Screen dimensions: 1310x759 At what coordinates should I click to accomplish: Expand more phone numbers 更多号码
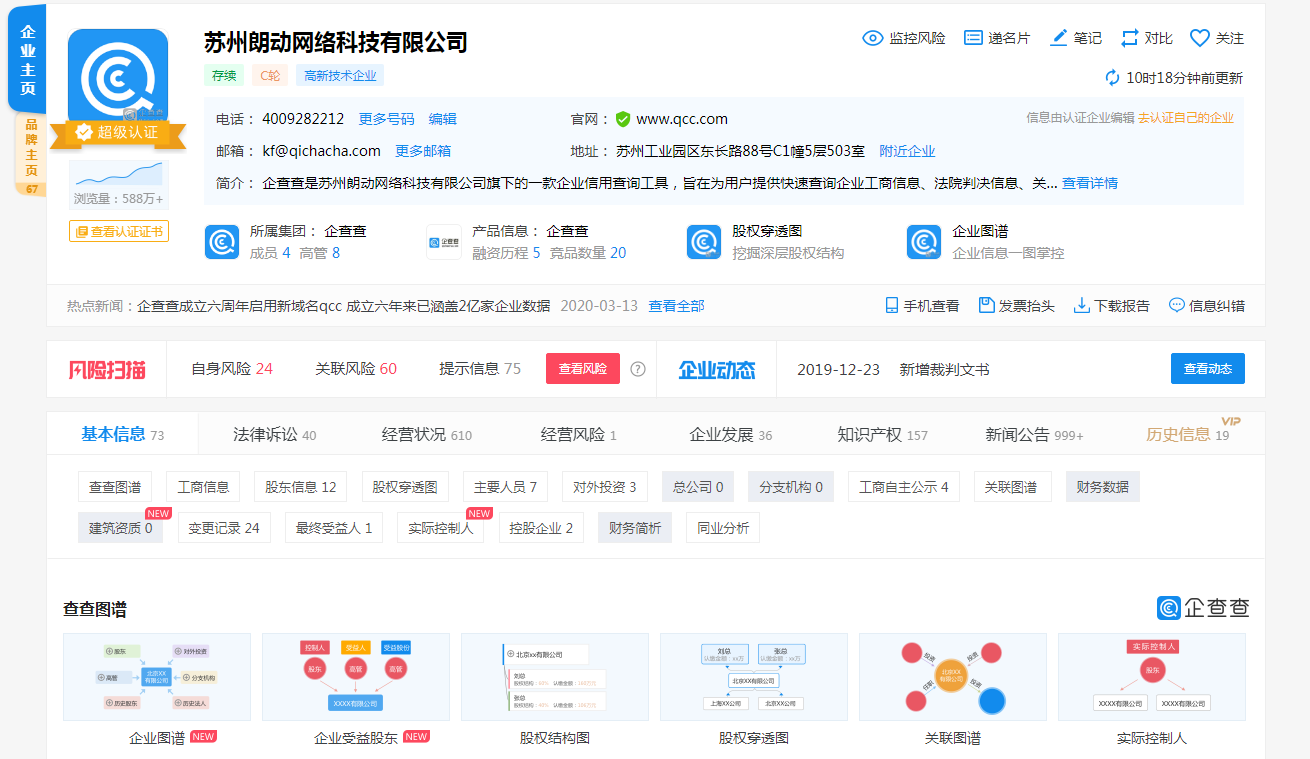pyautogui.click(x=386, y=119)
